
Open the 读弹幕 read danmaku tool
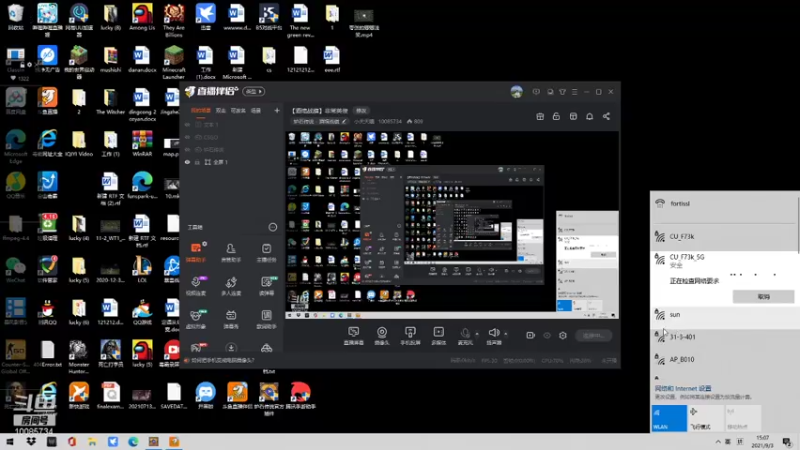coord(266,286)
